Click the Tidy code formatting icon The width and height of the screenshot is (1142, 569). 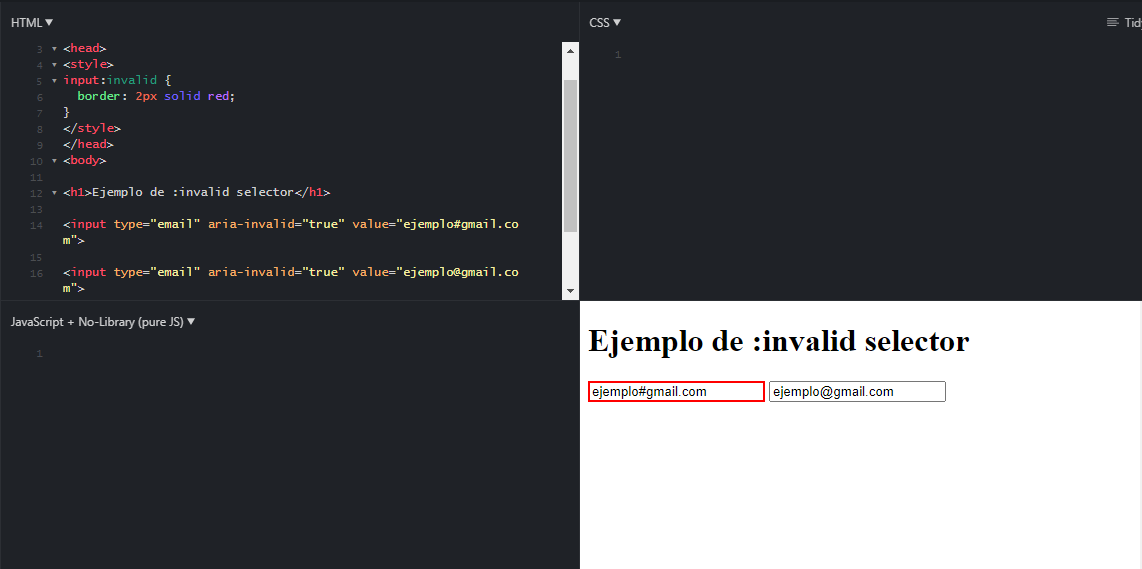[x=1112, y=22]
